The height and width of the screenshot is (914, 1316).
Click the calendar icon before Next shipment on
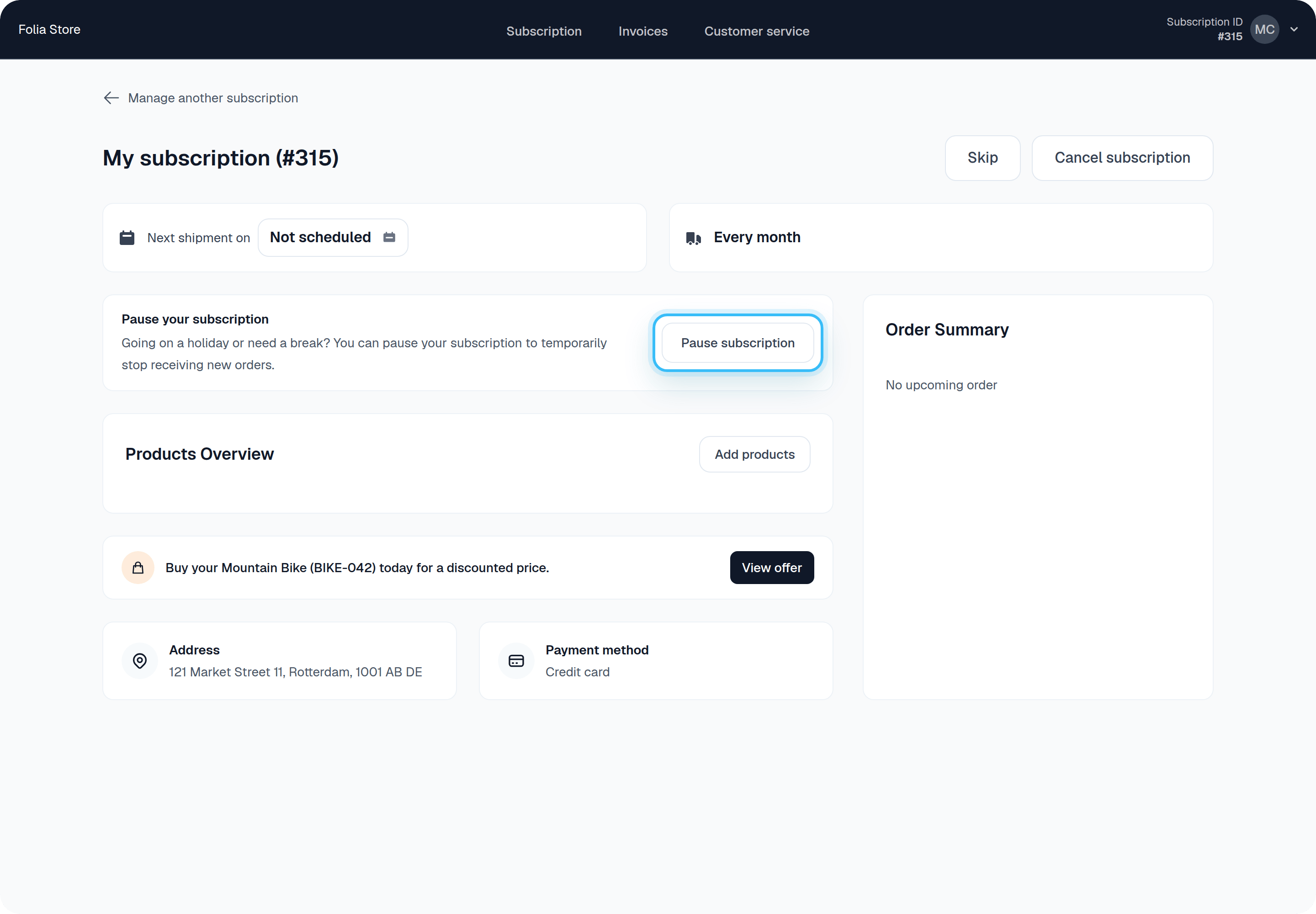tap(127, 238)
